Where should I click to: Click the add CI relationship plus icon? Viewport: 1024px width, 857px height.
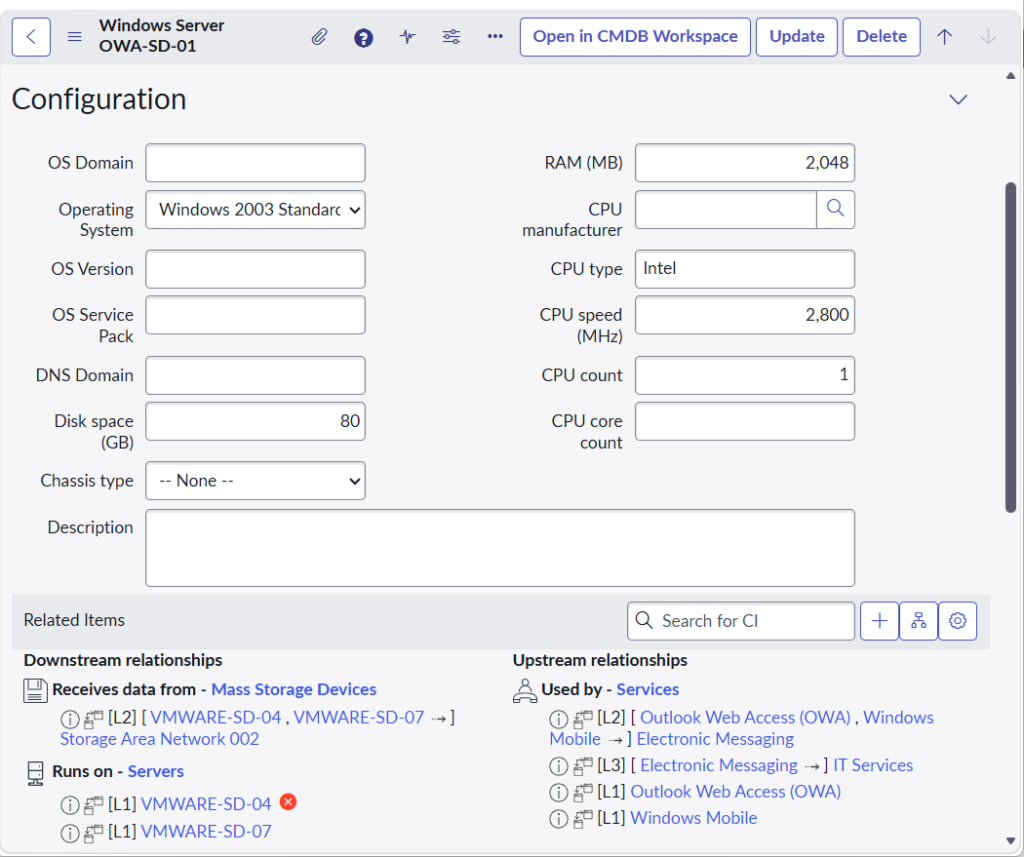tap(879, 621)
